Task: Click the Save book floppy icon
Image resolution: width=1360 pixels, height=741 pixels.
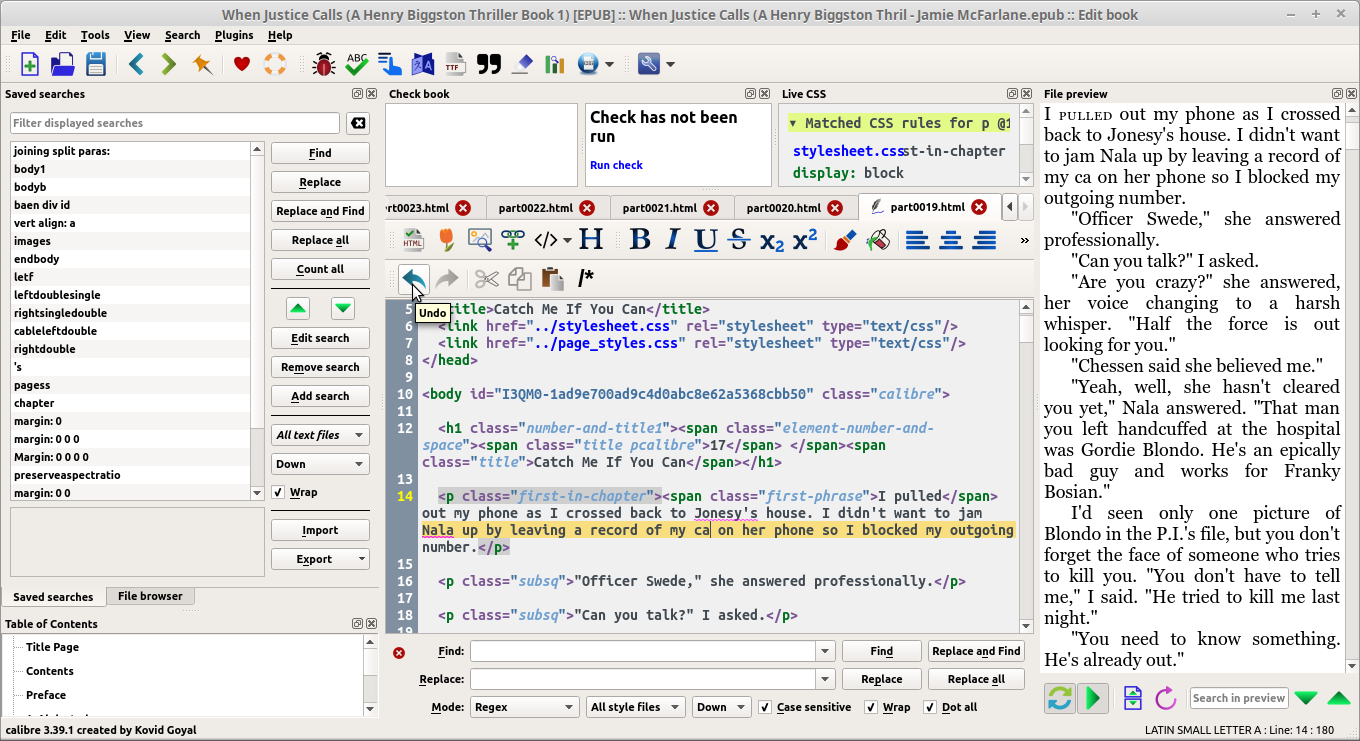Action: click(95, 64)
